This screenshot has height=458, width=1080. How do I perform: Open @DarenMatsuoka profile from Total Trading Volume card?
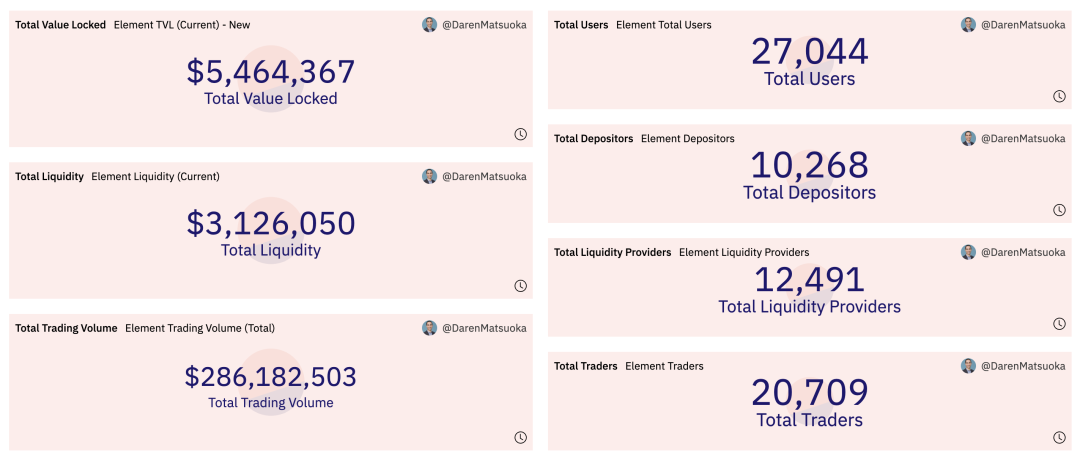coord(484,328)
